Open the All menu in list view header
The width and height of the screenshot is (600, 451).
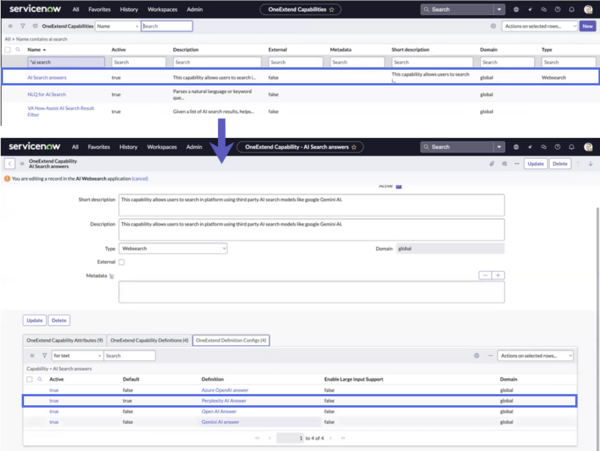(76, 9)
